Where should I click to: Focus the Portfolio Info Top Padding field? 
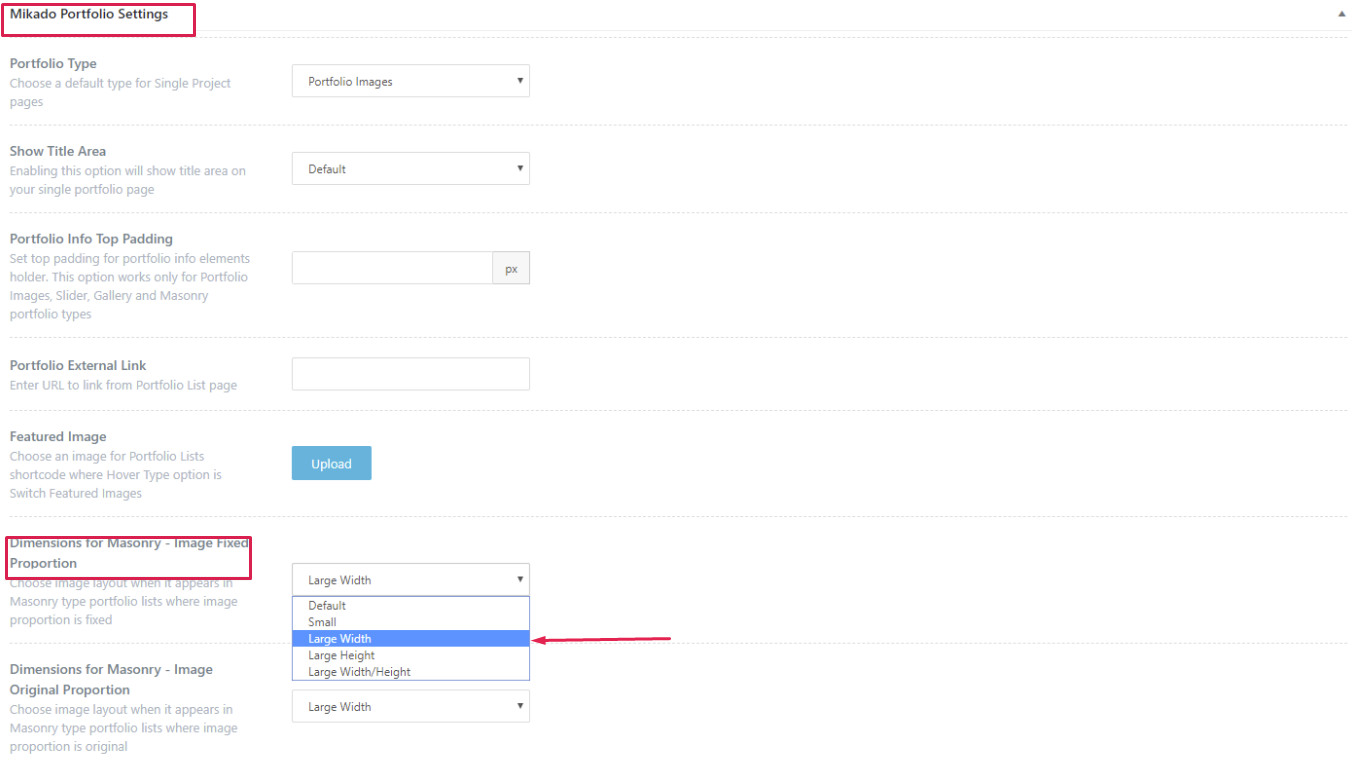pyautogui.click(x=392, y=268)
